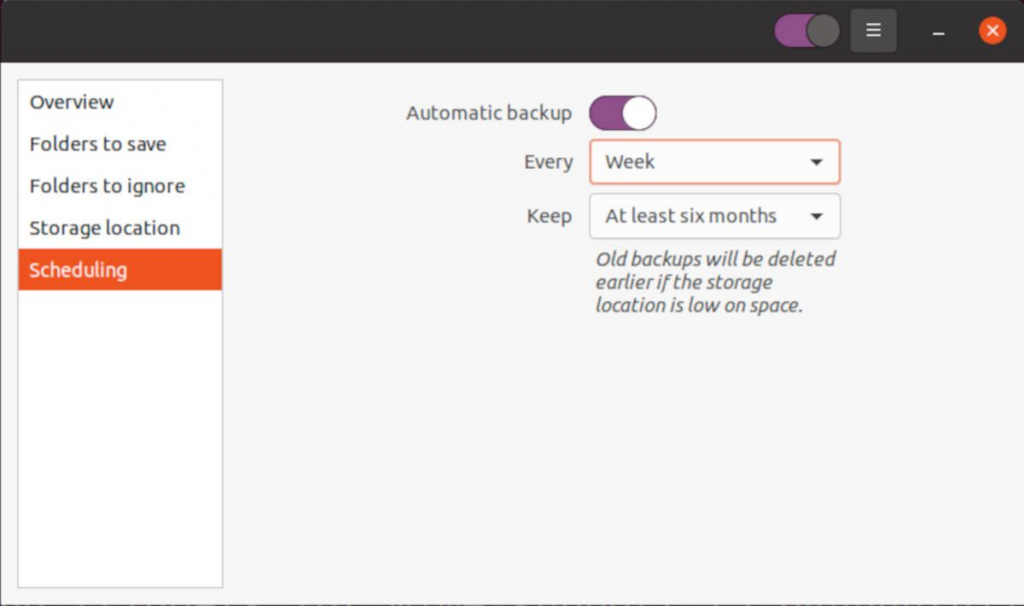This screenshot has width=1024, height=606.
Task: Open the hamburger menu in the header bar
Action: (873, 31)
